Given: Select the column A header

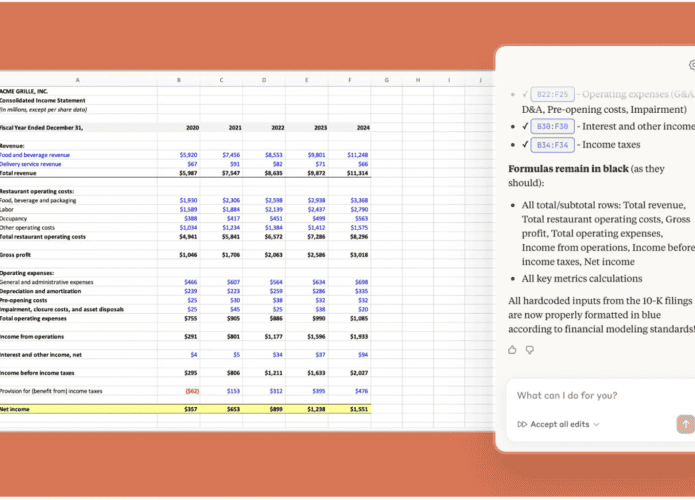Looking at the screenshot, I should pyautogui.click(x=78, y=79).
